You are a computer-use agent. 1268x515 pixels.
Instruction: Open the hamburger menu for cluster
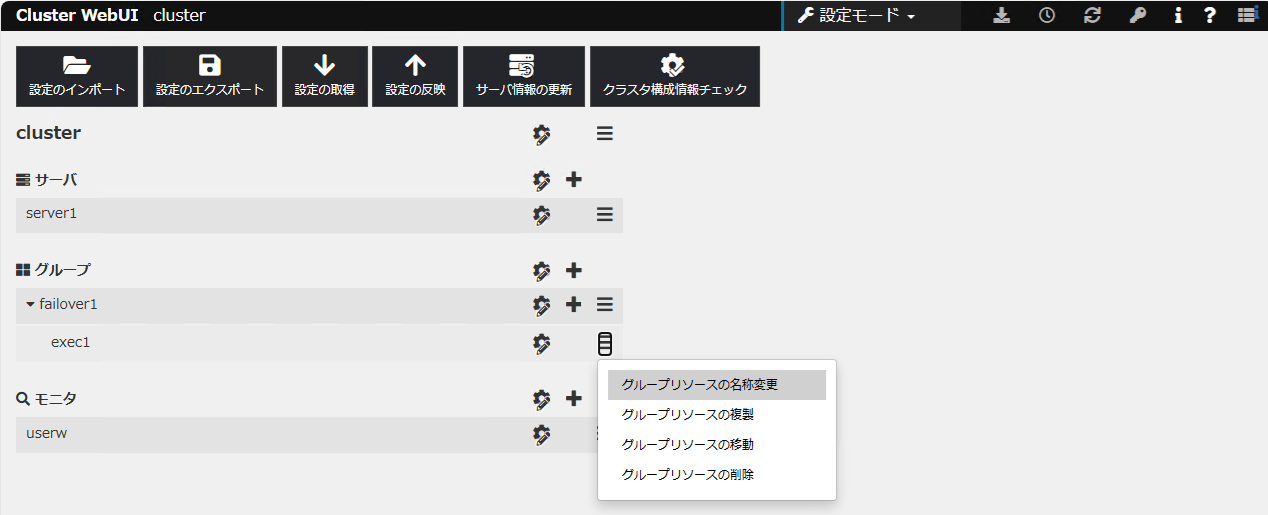605,133
